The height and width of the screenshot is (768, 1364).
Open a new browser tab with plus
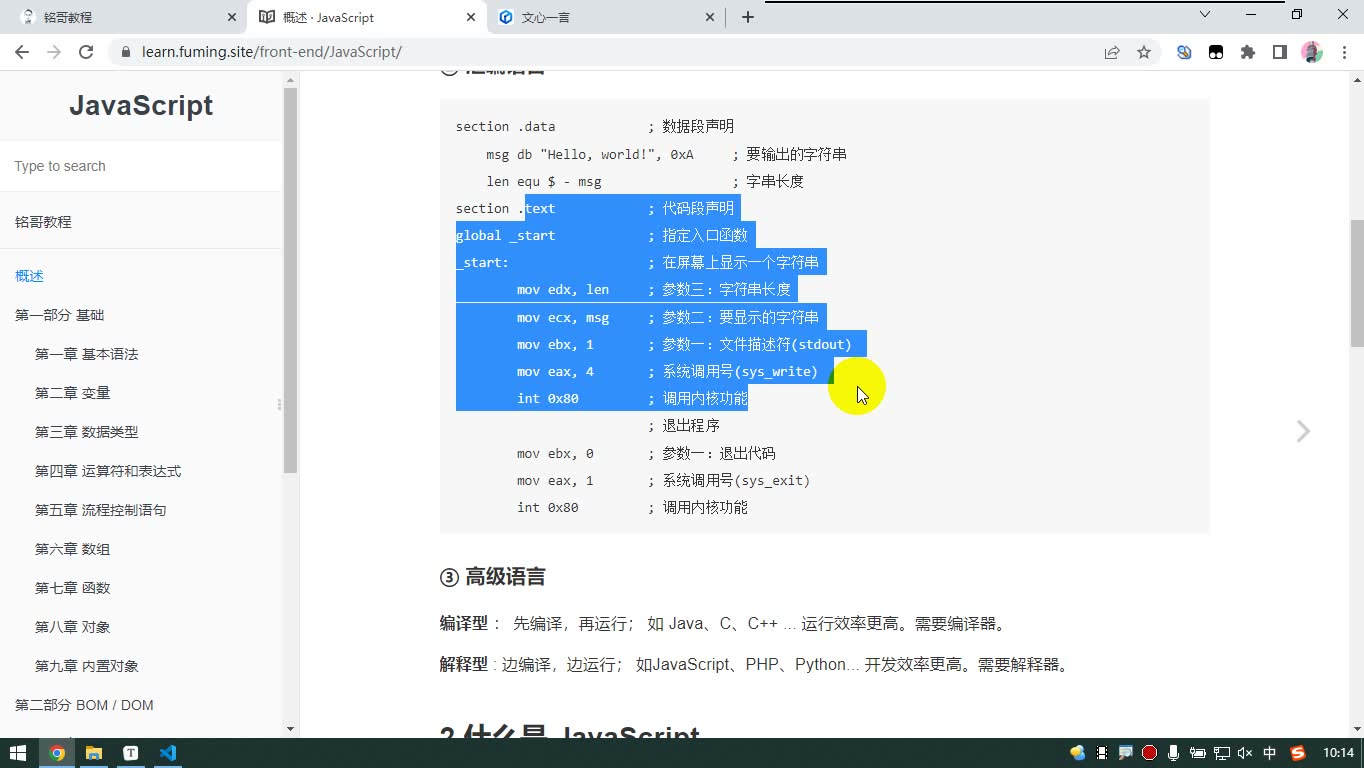click(x=747, y=17)
